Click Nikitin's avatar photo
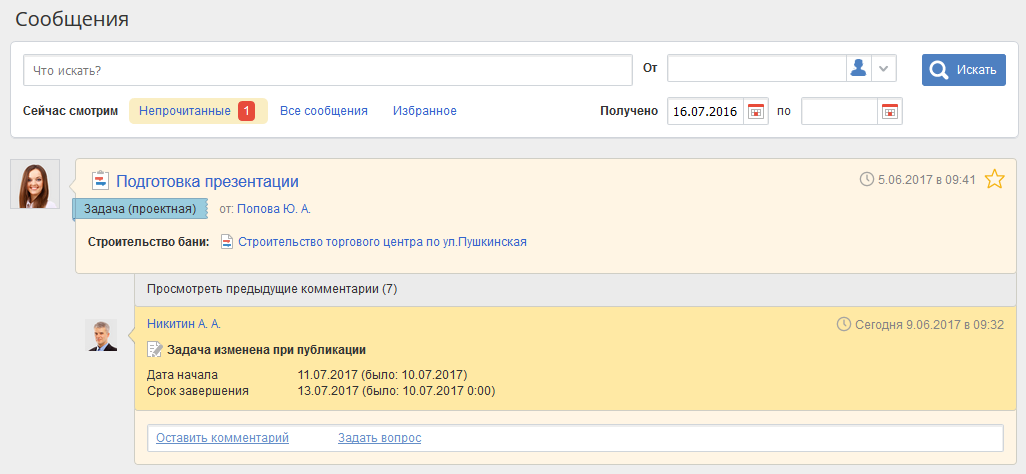The width and height of the screenshot is (1026, 474). (101, 335)
